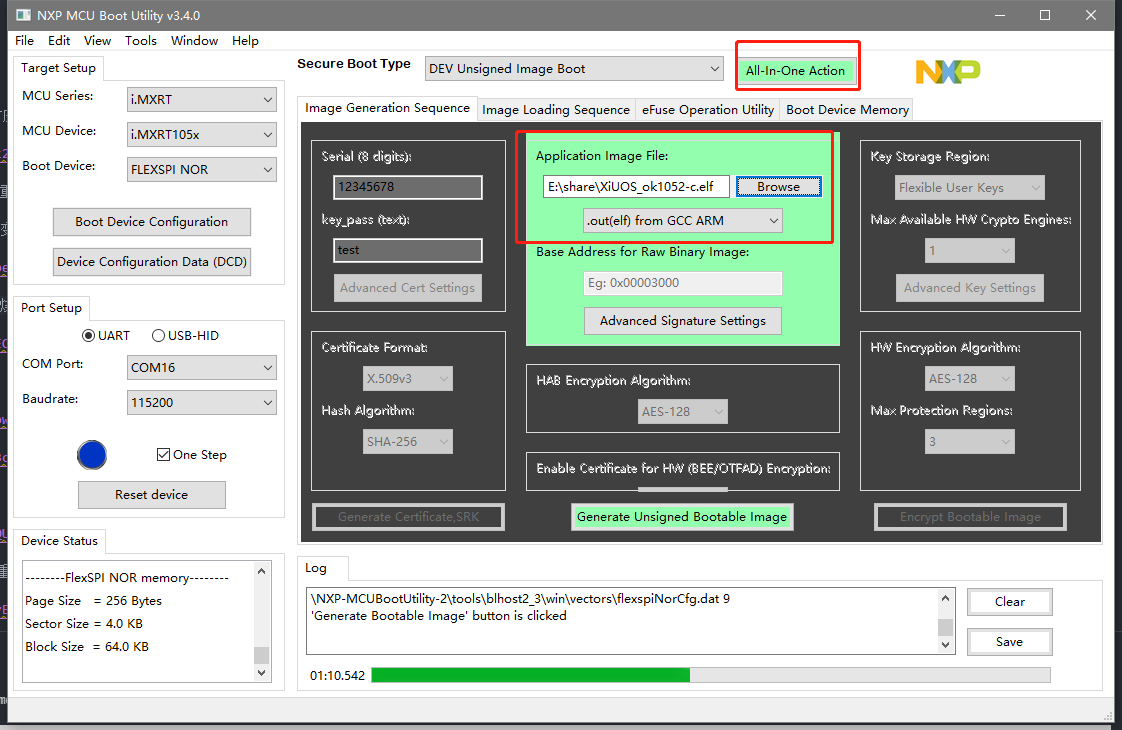Switch to Image Generation Sequence tab
The width and height of the screenshot is (1122, 730).
point(387,108)
